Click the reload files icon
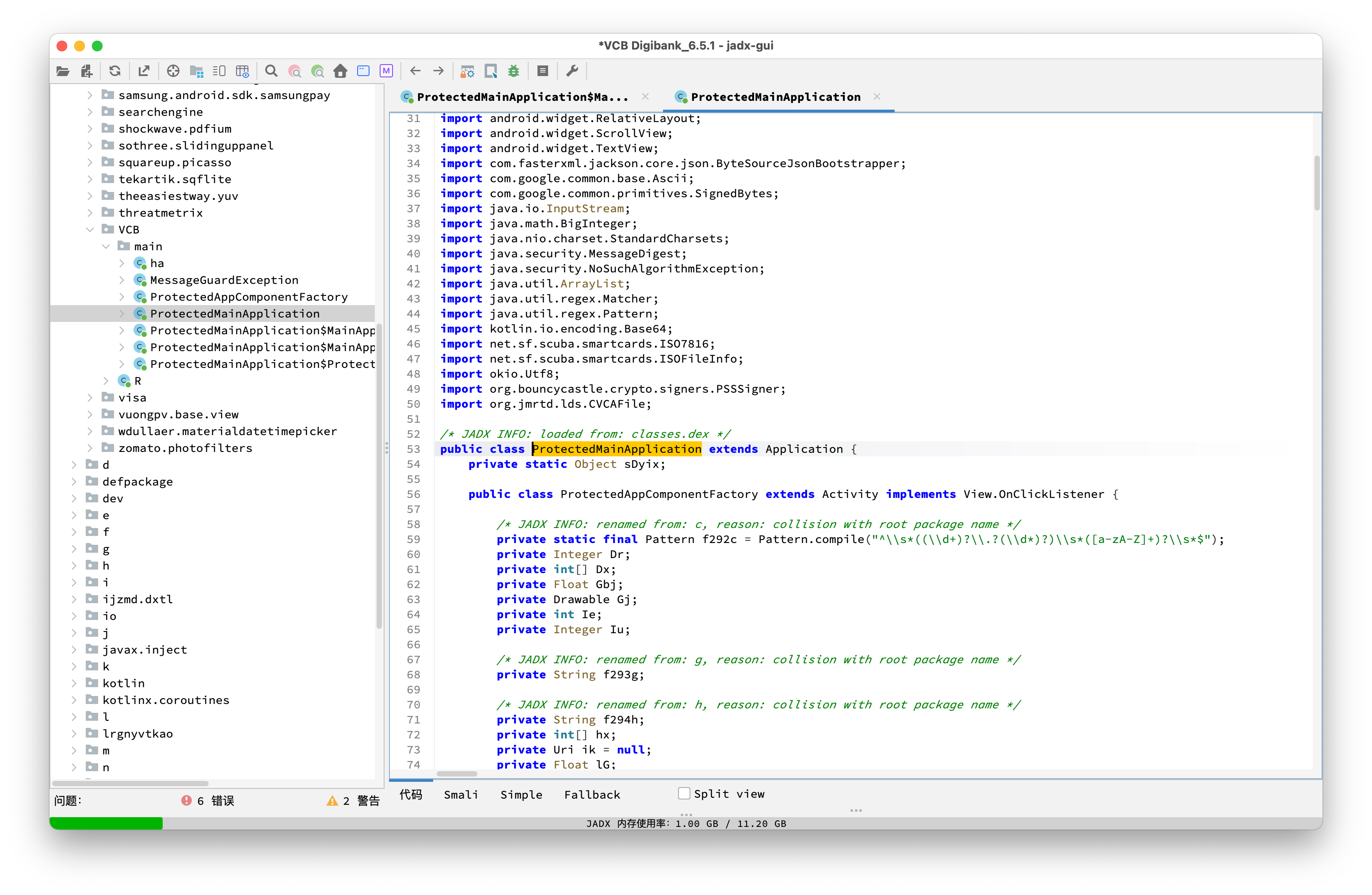The width and height of the screenshot is (1372, 895). click(115, 71)
